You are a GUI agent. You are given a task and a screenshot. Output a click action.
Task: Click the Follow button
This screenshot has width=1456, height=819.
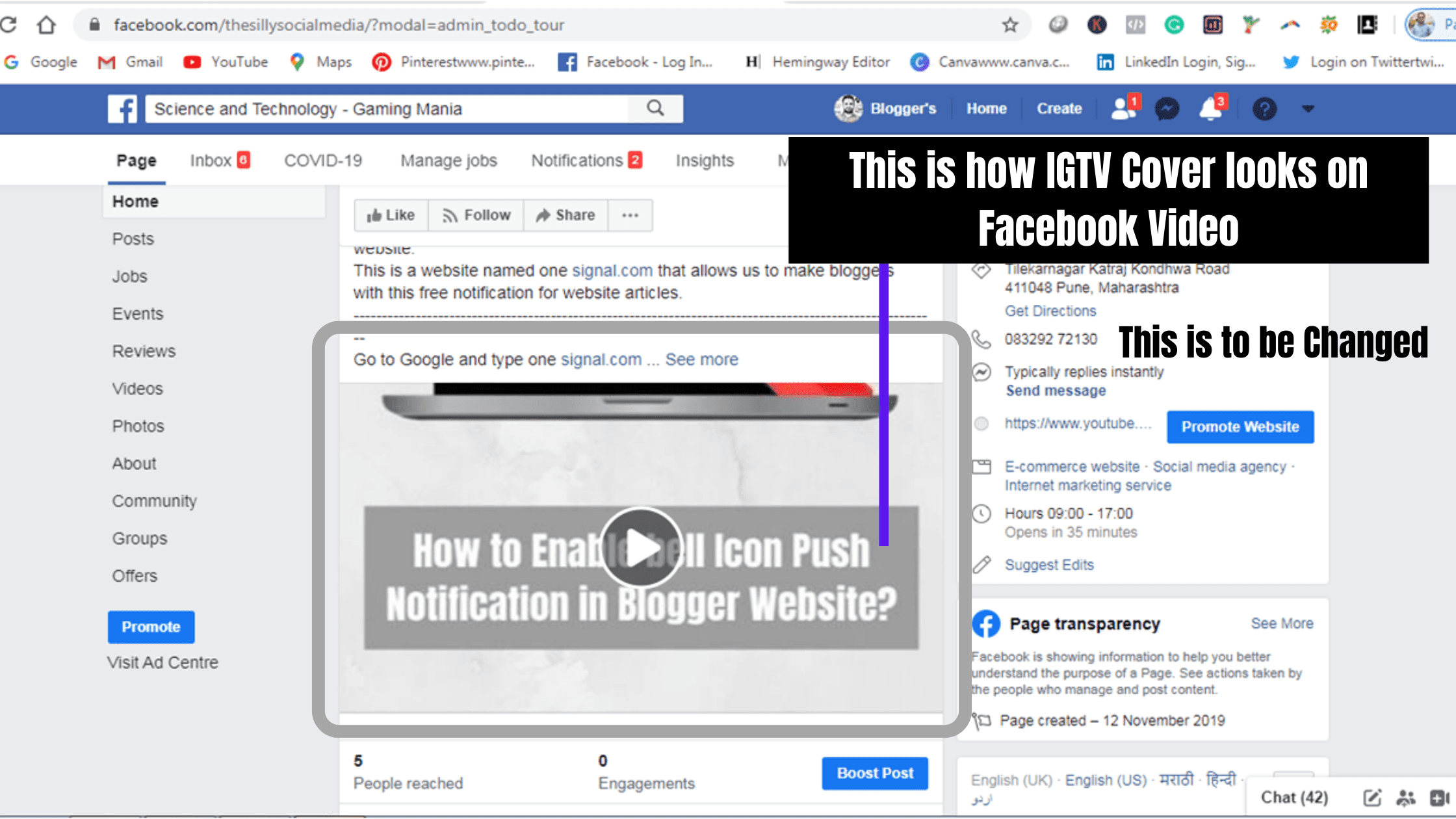(476, 215)
